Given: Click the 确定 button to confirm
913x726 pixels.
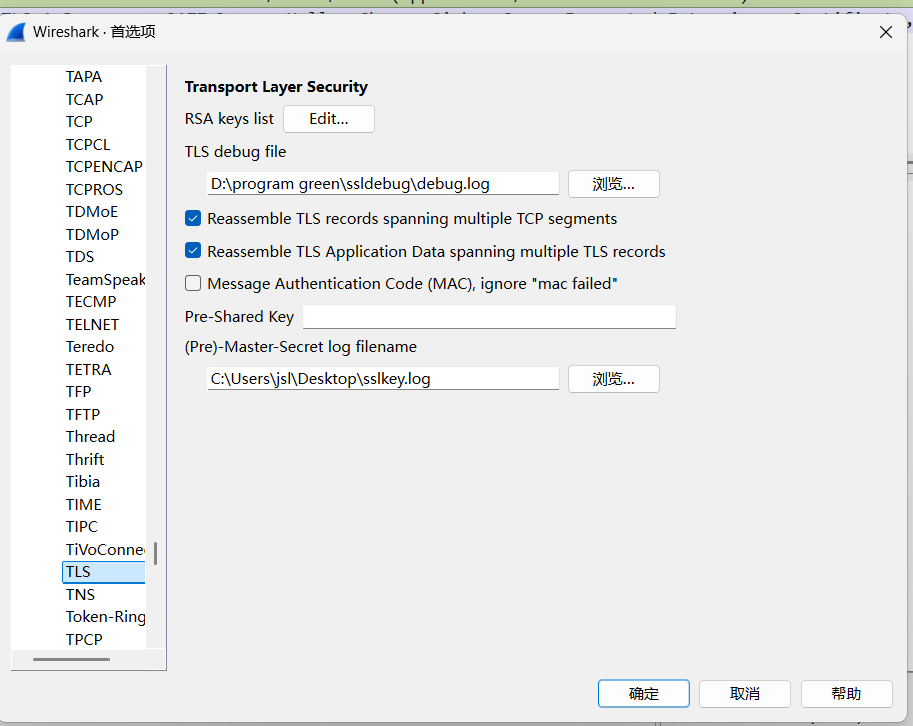Looking at the screenshot, I should 643,693.
